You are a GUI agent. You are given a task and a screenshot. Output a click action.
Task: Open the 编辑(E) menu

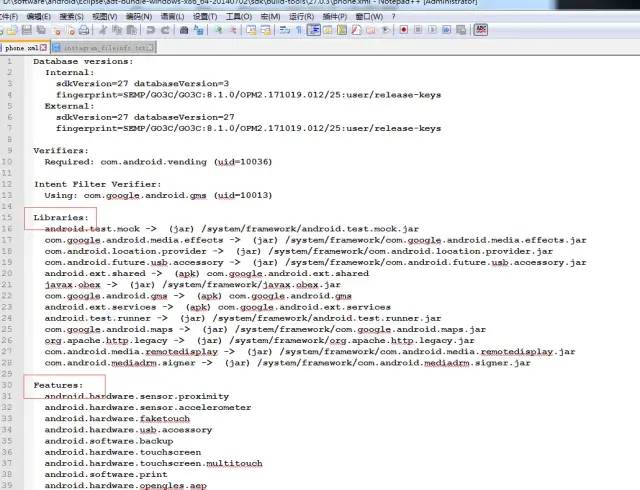point(38,17)
